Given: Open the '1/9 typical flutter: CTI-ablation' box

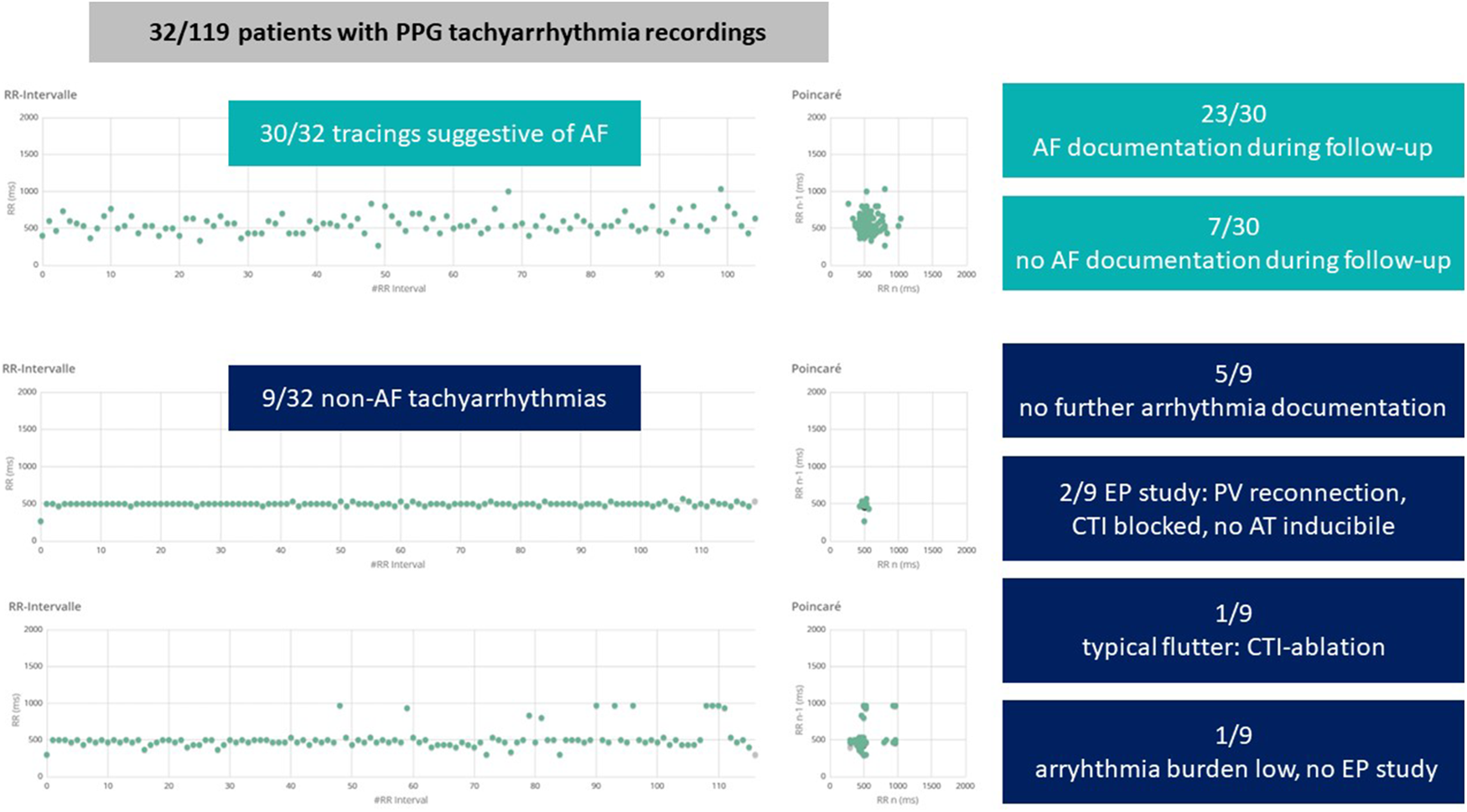Looking at the screenshot, I should click(1232, 630).
